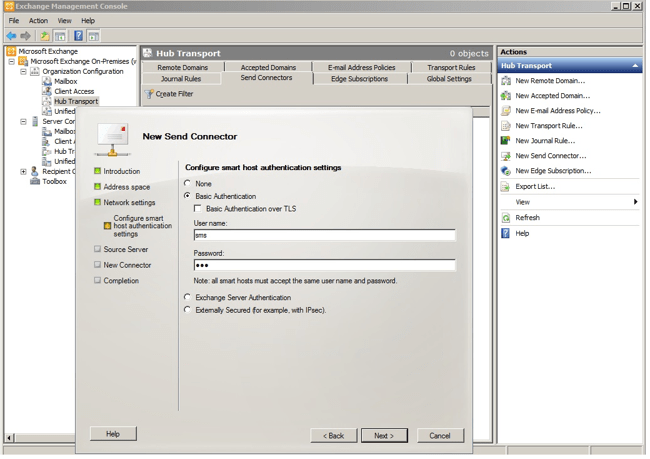The width and height of the screenshot is (650, 459).
Task: Open the Help menu in menu bar
Action: (88, 21)
